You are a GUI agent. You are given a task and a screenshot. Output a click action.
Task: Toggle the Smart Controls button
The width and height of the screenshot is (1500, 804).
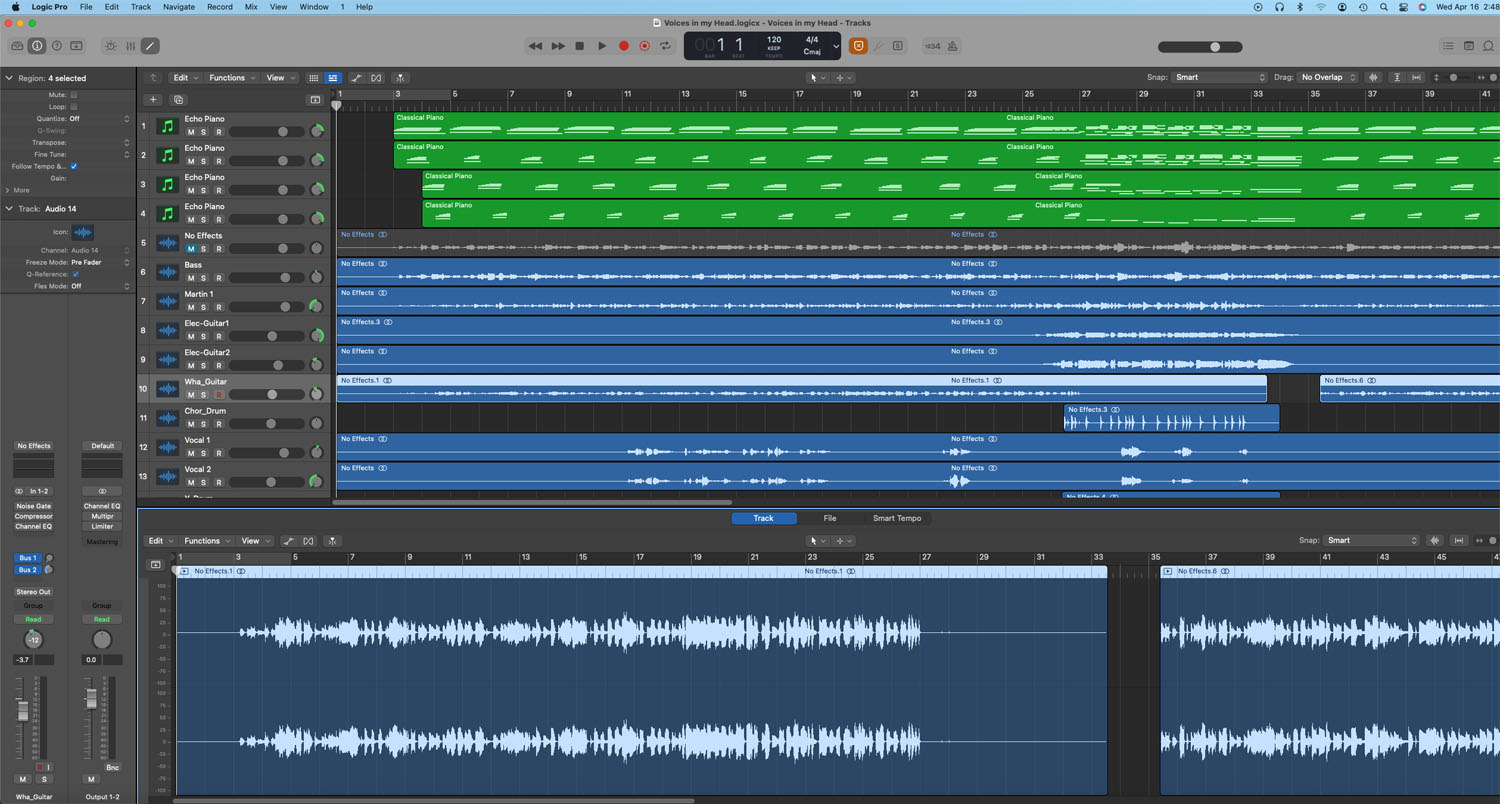coord(110,46)
